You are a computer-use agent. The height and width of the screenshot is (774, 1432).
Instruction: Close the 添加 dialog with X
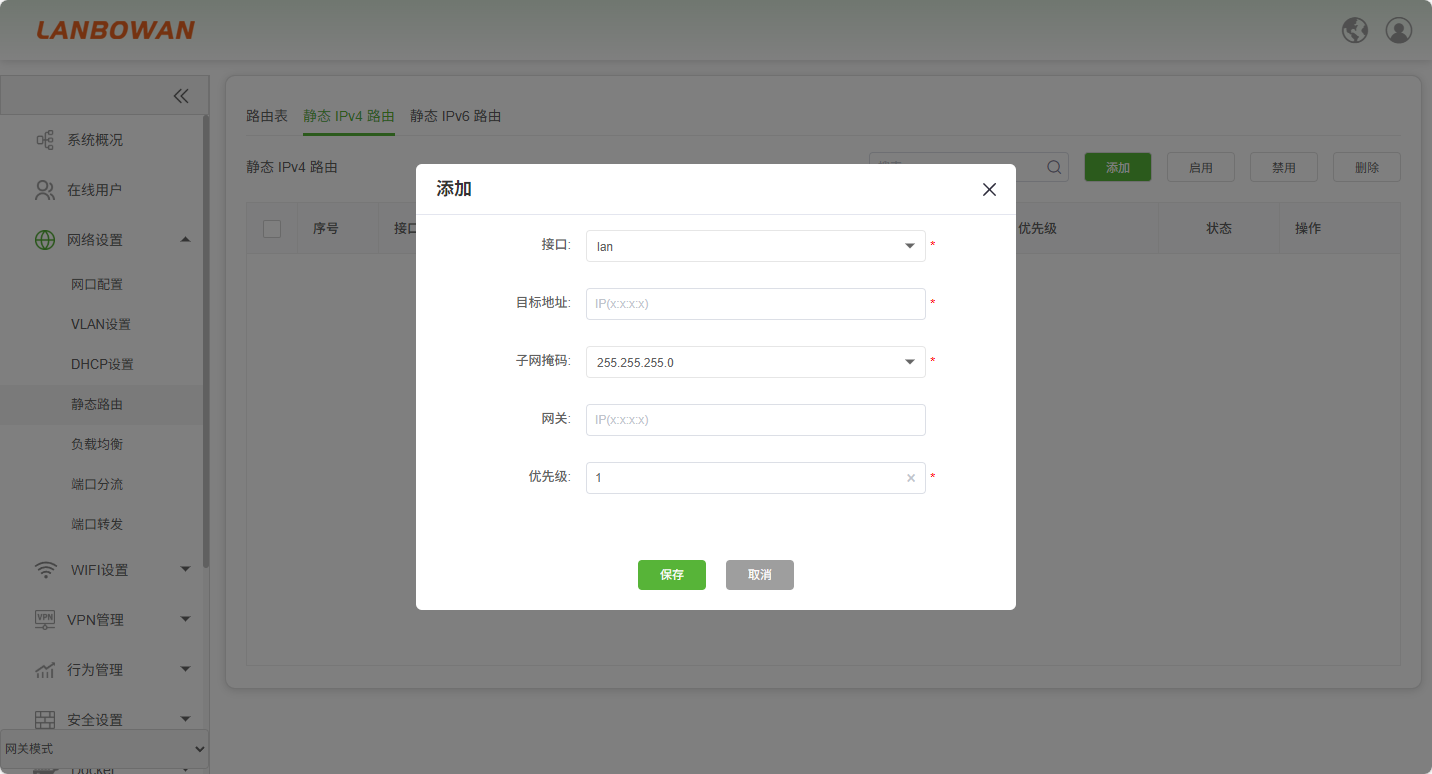(989, 189)
